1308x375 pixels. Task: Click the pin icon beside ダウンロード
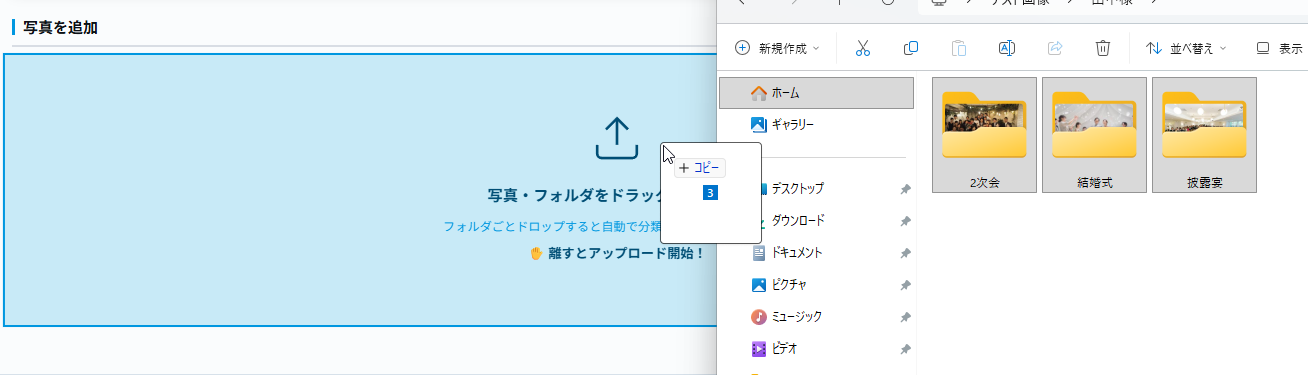pyautogui.click(x=905, y=221)
